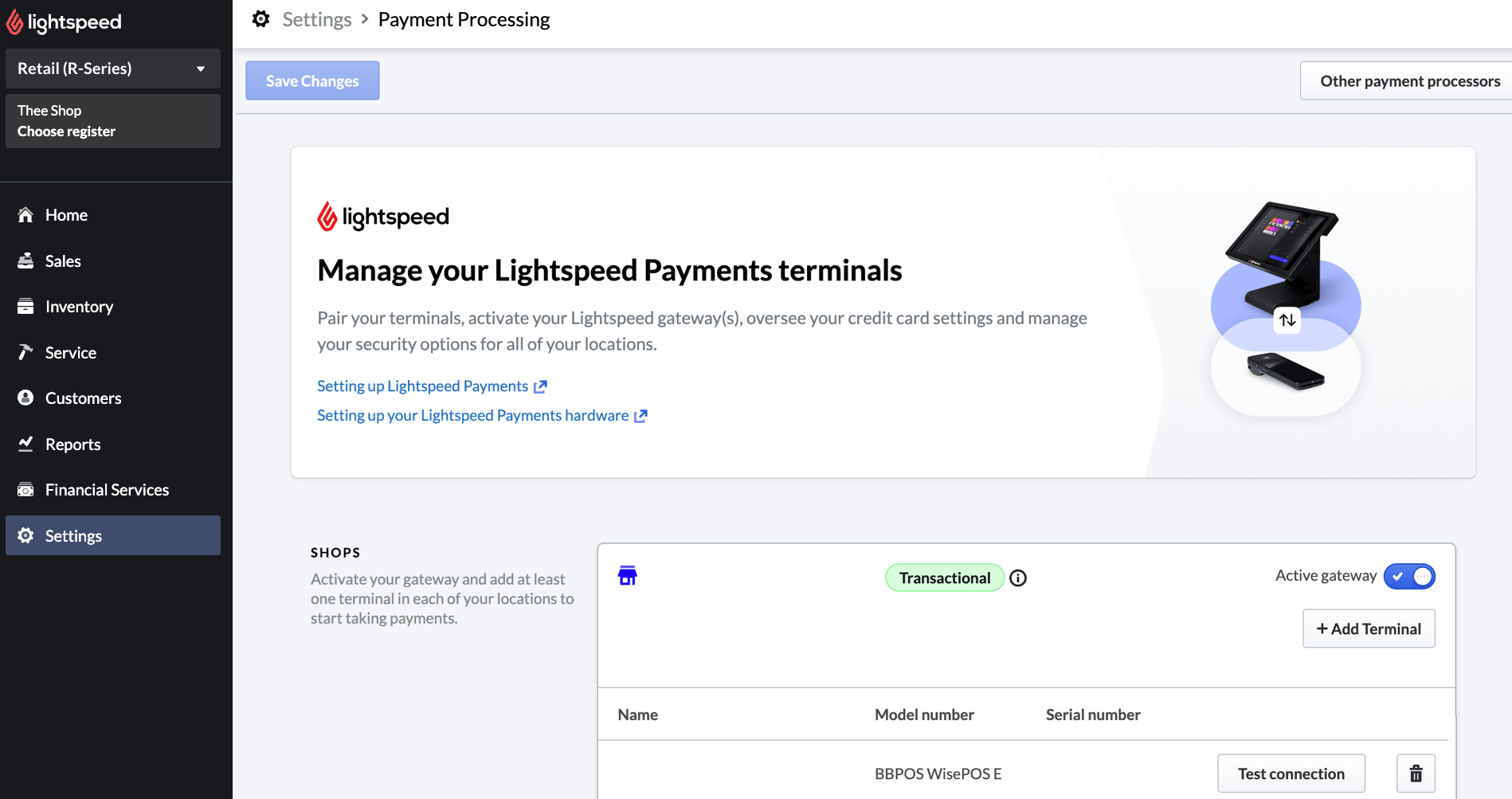
Task: Go to Home in sidebar
Action: coord(113,215)
